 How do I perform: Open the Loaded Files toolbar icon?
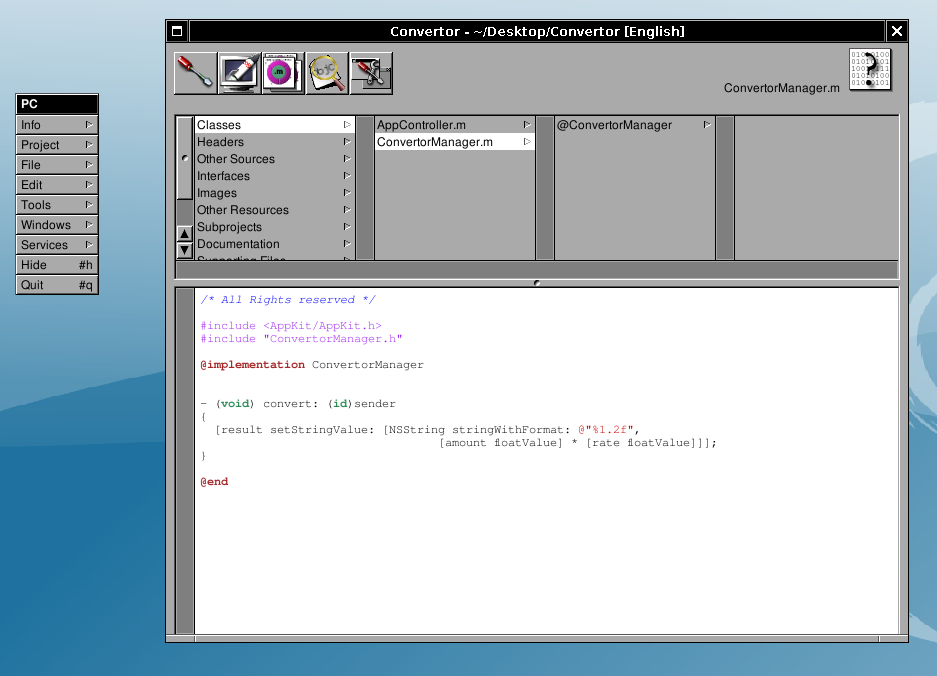pyautogui.click(x=283, y=73)
